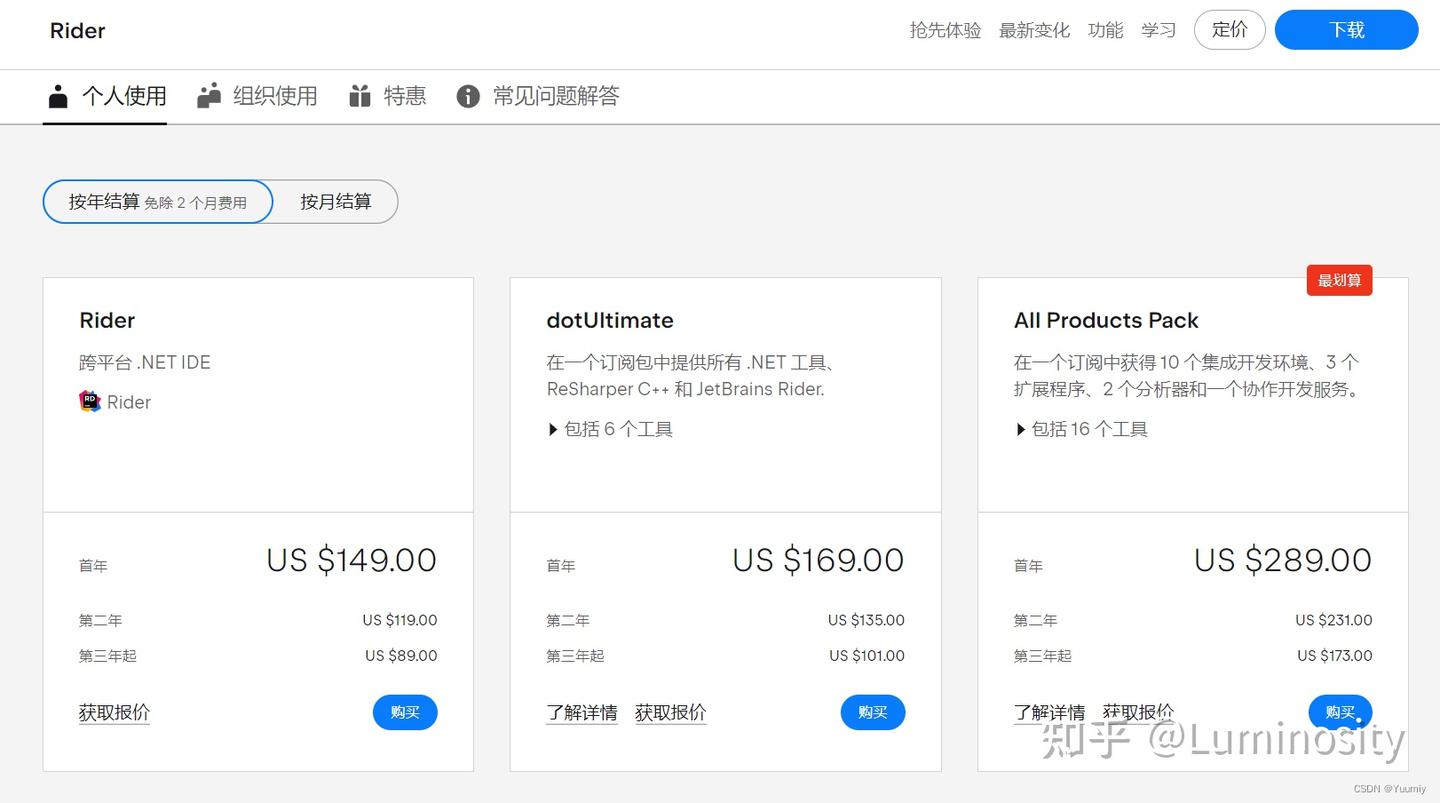Viewport: 1440px width, 803px height.
Task: Click 学习 in the navigation bar
Action: [1159, 30]
